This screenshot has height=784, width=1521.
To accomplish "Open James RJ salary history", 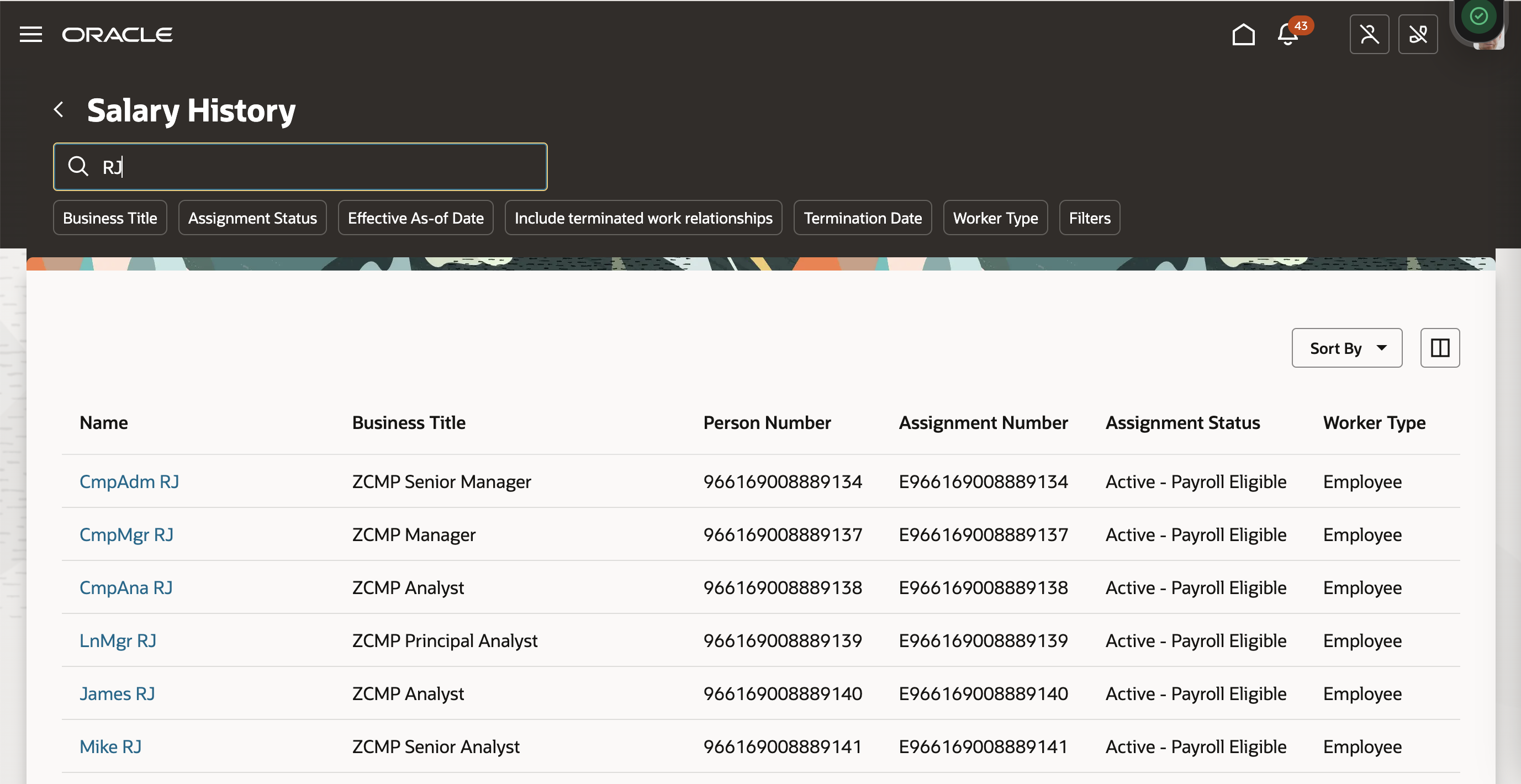I will tap(115, 691).
